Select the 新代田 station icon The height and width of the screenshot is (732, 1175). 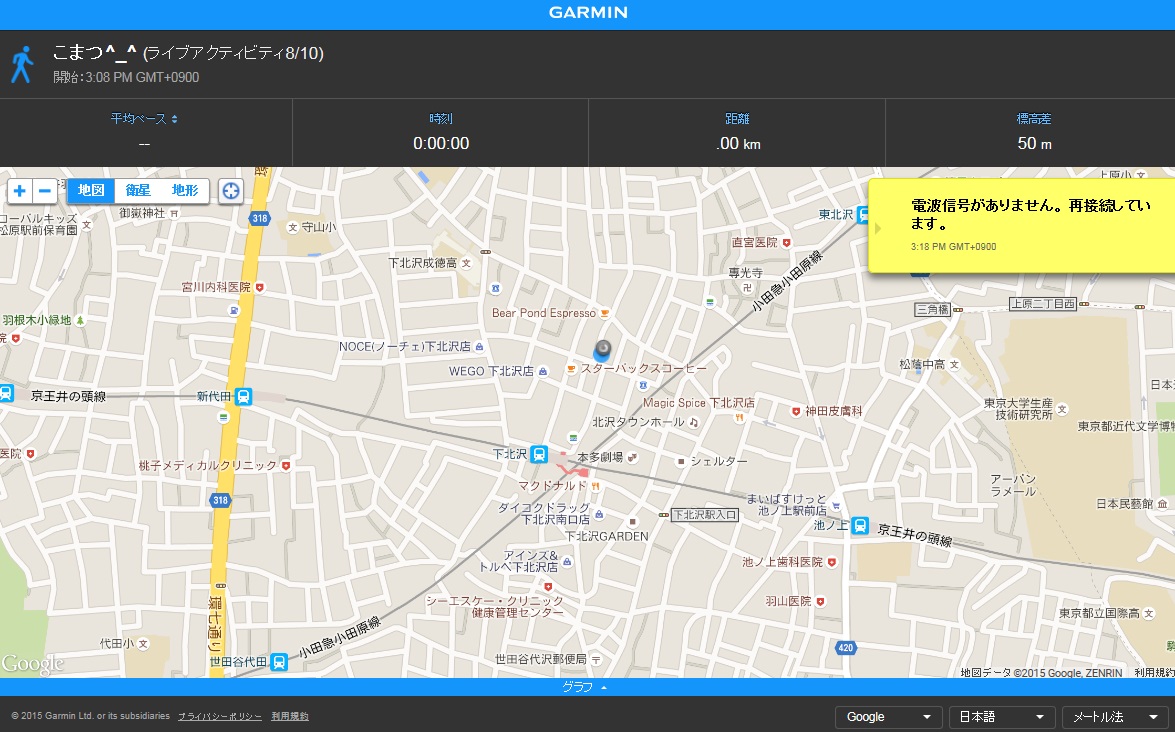[243, 396]
